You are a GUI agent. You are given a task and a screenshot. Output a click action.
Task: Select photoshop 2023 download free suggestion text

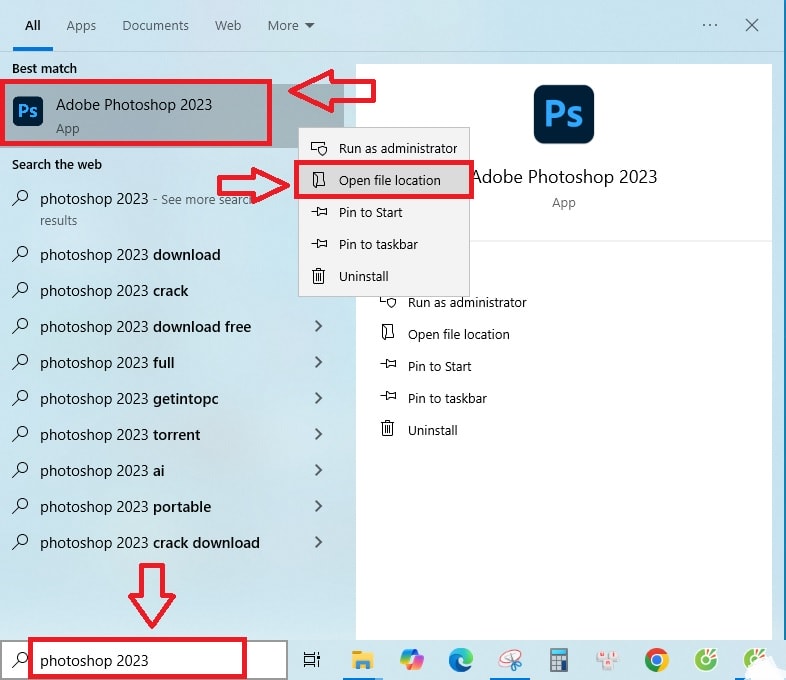pyautogui.click(x=145, y=327)
